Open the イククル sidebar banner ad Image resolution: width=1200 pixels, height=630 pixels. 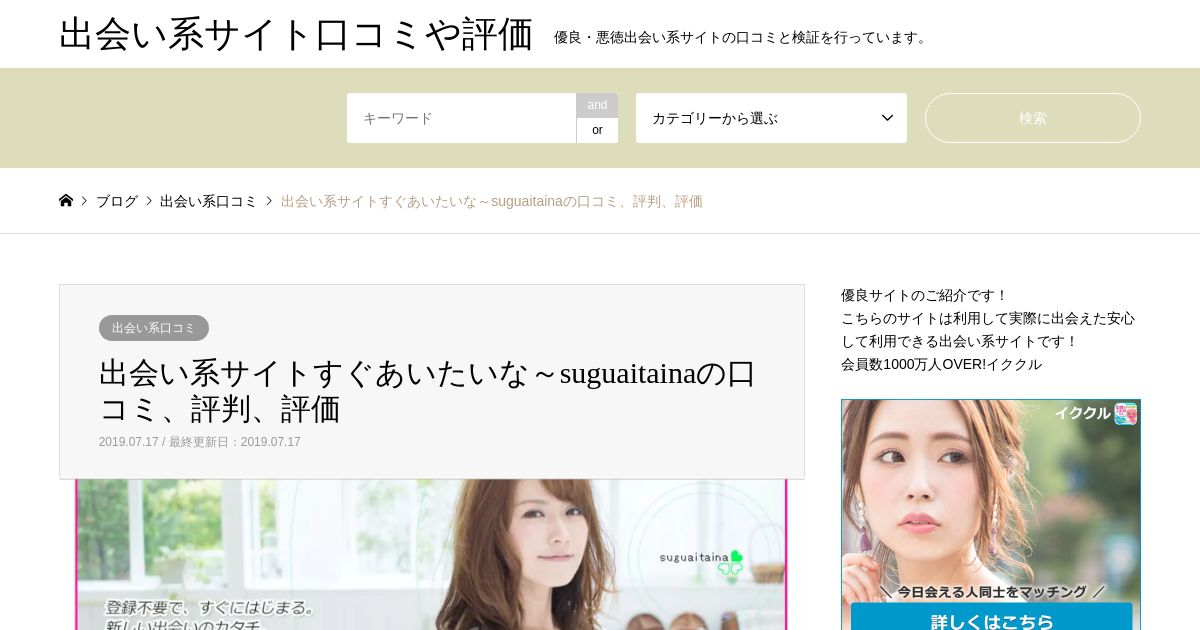991,515
